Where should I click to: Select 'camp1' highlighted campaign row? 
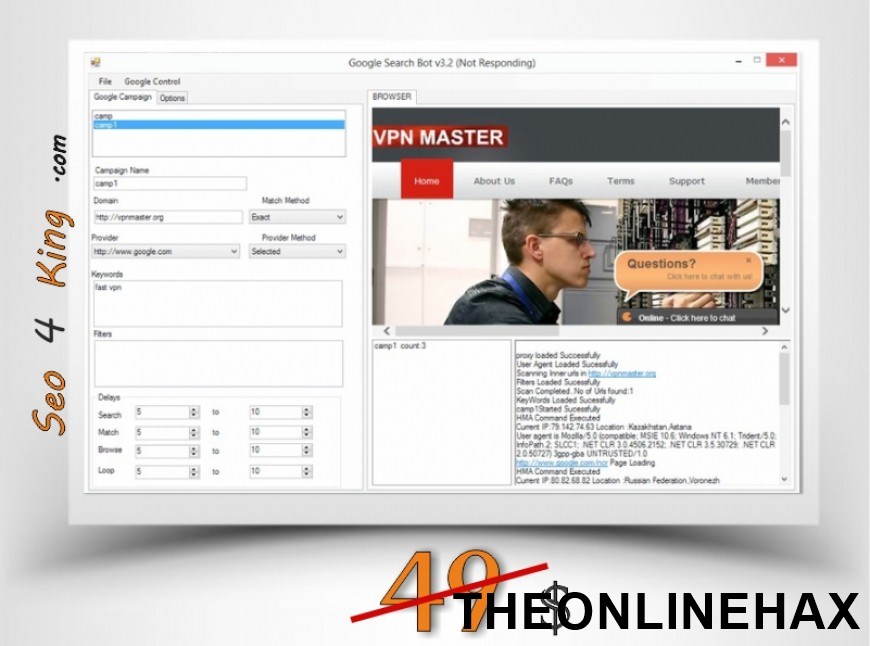coord(219,125)
